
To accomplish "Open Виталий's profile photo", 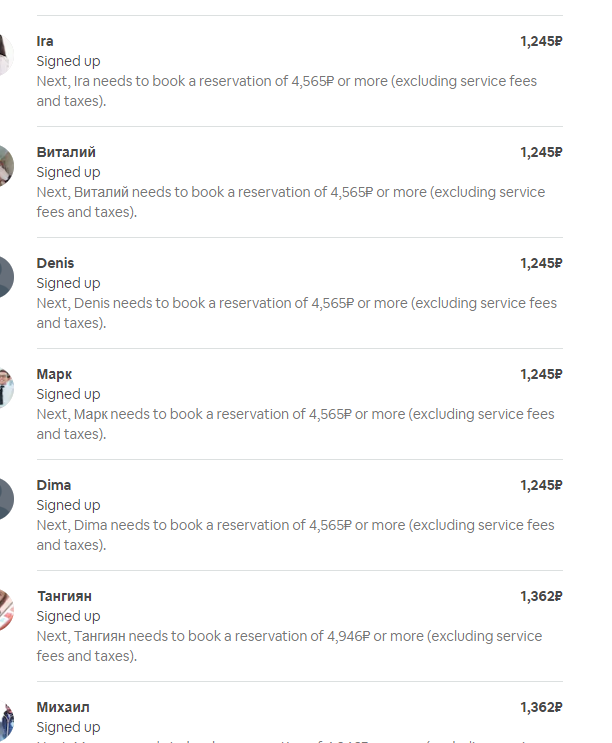I will (5, 166).
